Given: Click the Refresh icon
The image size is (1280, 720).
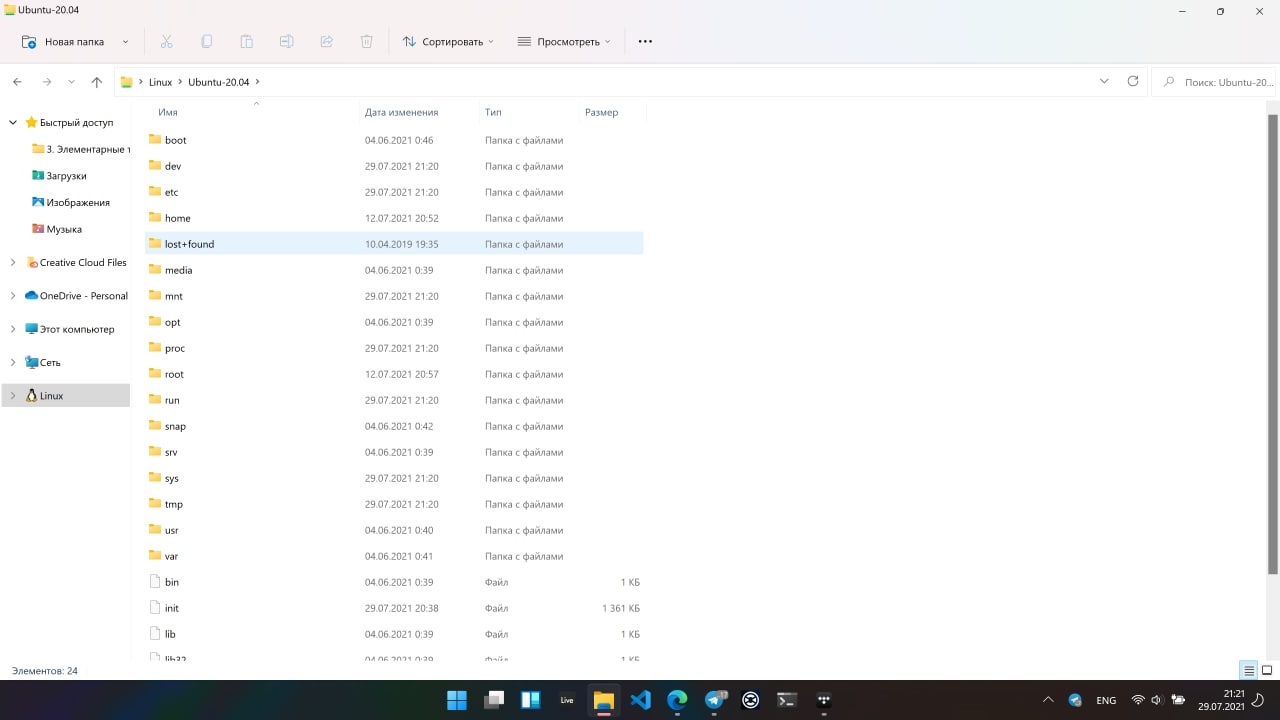Looking at the screenshot, I should pyautogui.click(x=1133, y=81).
